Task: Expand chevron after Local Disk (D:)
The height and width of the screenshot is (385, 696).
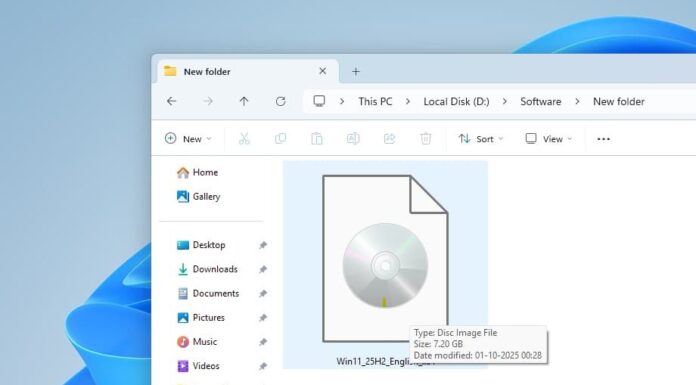Action: [x=505, y=101]
